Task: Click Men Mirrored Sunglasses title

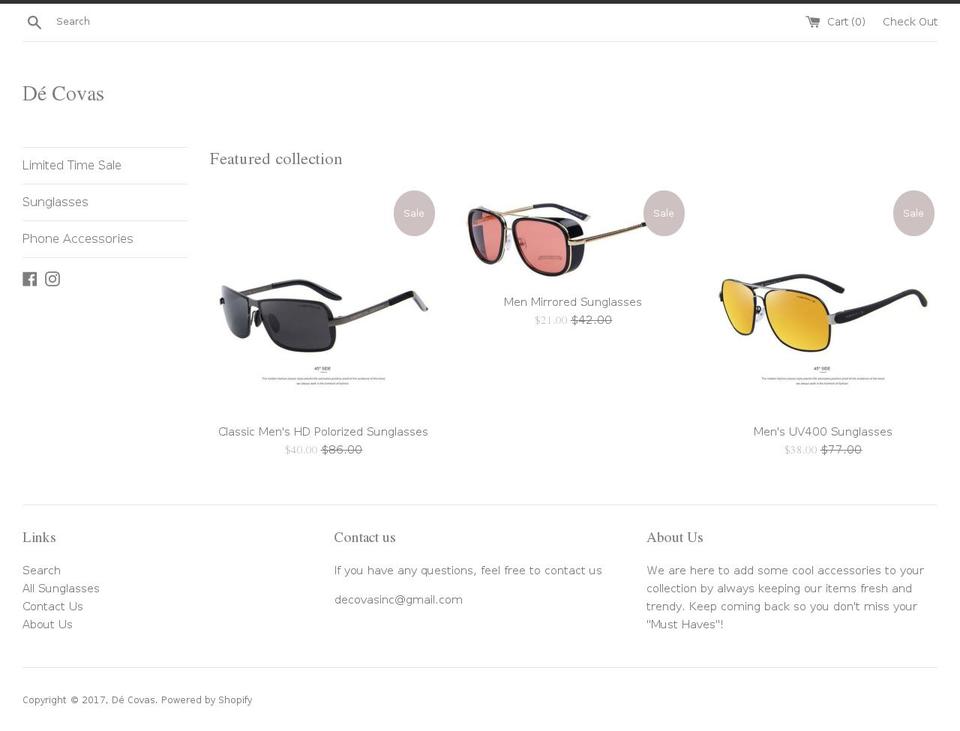Action: tap(572, 302)
